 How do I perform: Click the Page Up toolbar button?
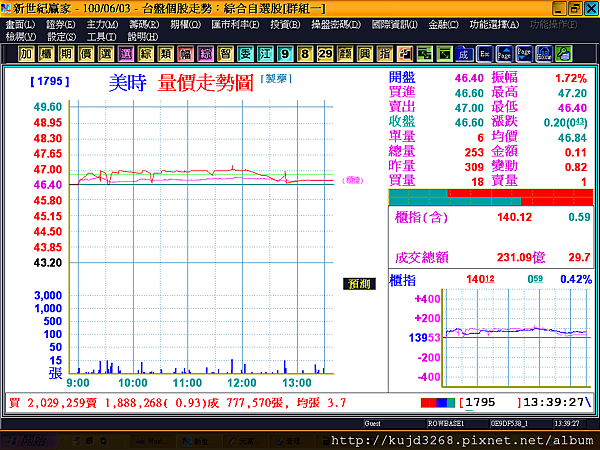coord(504,54)
